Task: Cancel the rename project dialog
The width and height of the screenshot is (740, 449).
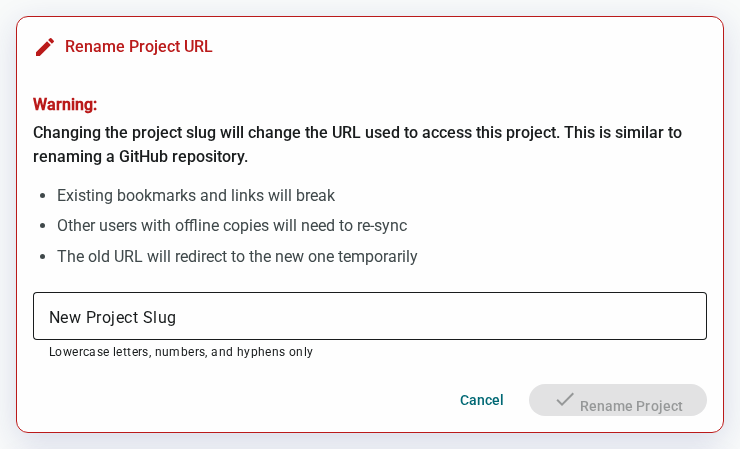Action: click(481, 400)
